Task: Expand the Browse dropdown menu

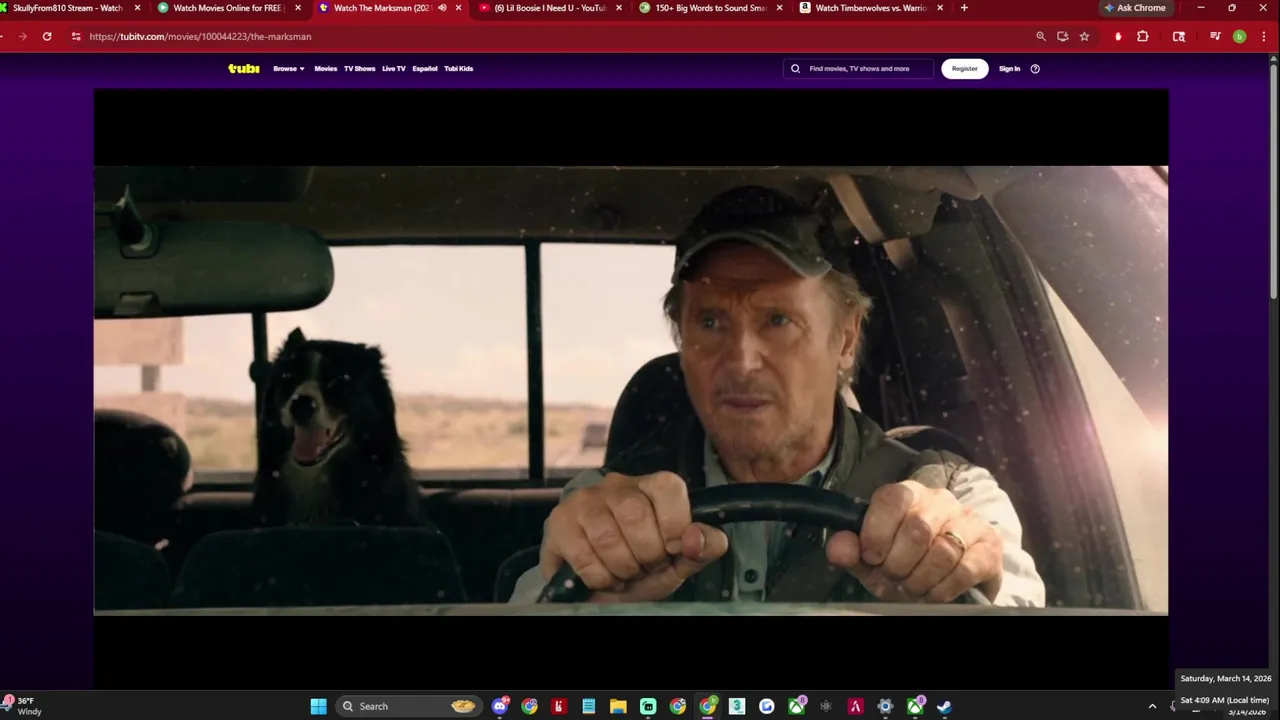Action: coord(288,69)
